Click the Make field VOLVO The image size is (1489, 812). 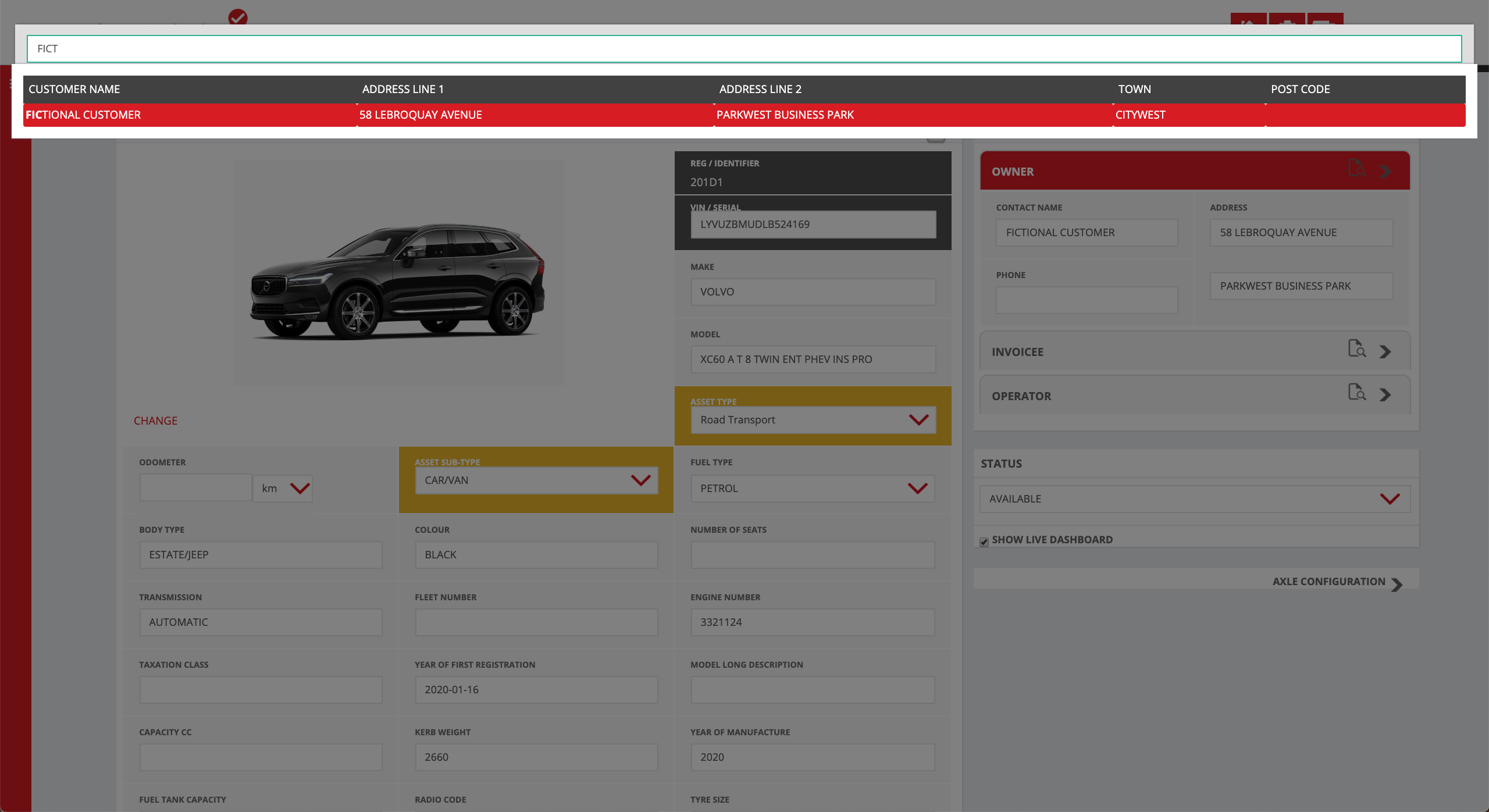click(x=813, y=292)
